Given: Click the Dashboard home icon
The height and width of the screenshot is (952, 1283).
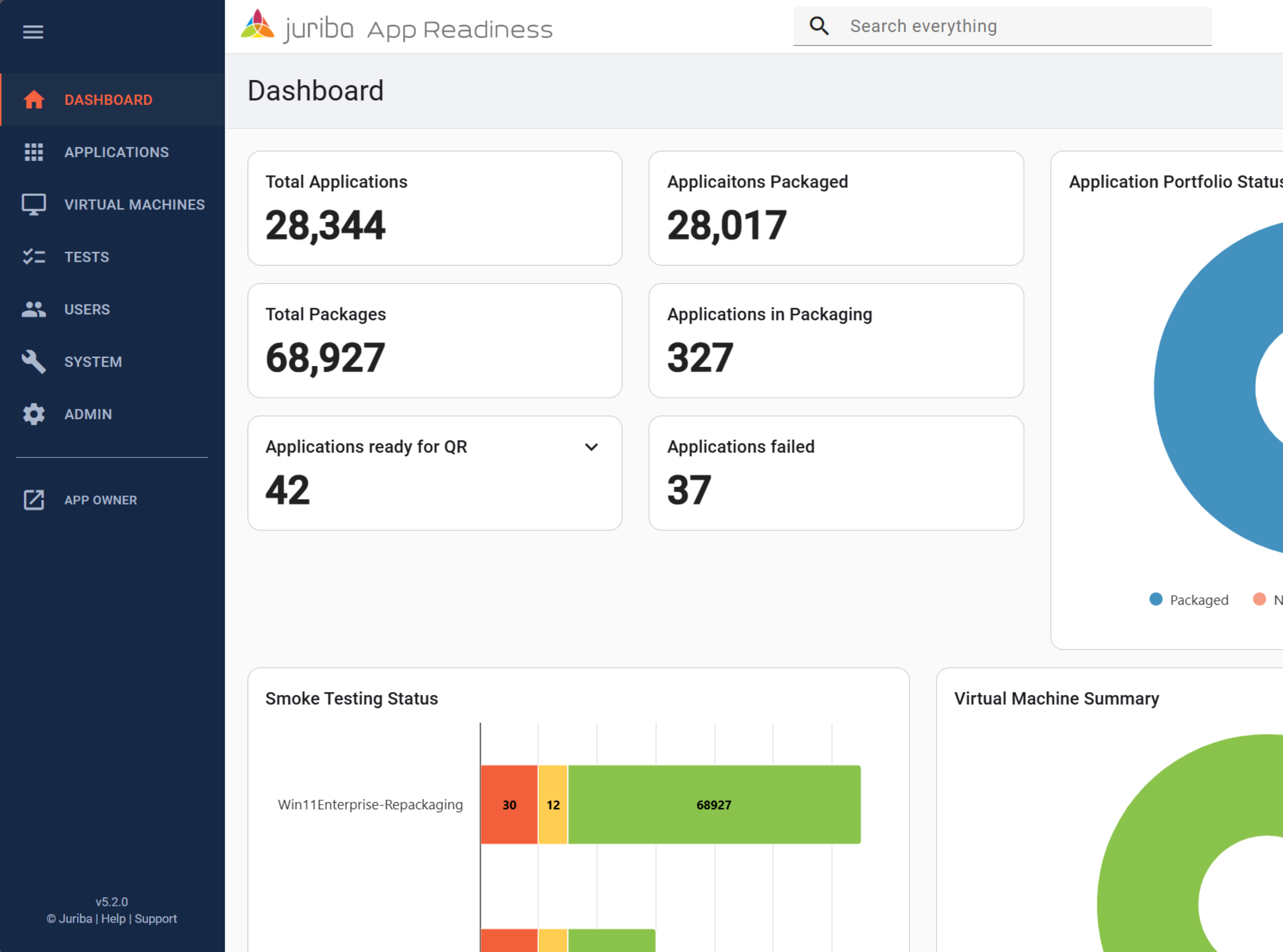Looking at the screenshot, I should pos(34,100).
